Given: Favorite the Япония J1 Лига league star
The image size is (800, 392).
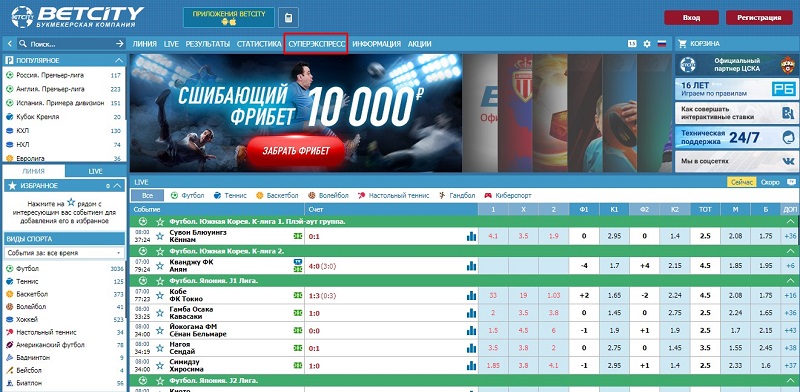Looking at the screenshot, I should tap(160, 281).
